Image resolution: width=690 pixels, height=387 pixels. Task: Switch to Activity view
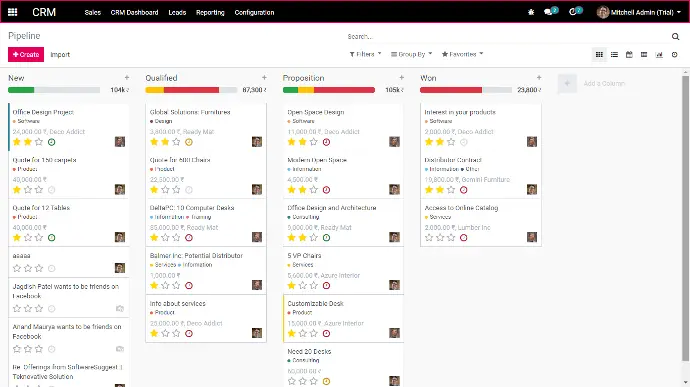(674, 55)
